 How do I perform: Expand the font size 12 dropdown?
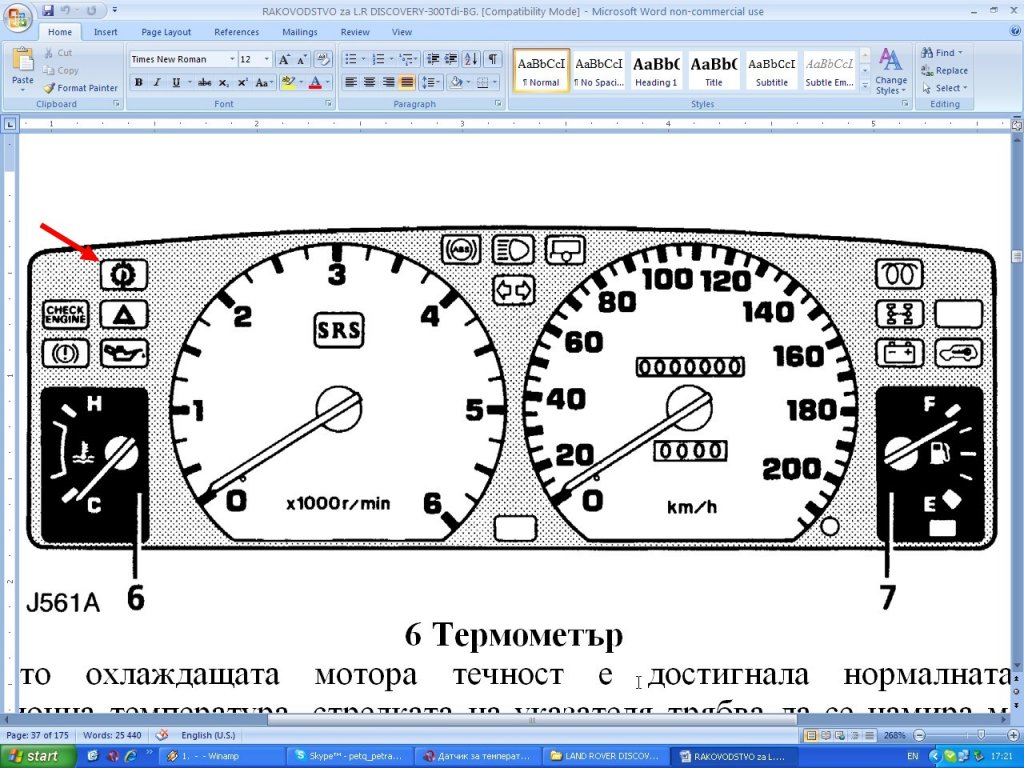pos(268,60)
